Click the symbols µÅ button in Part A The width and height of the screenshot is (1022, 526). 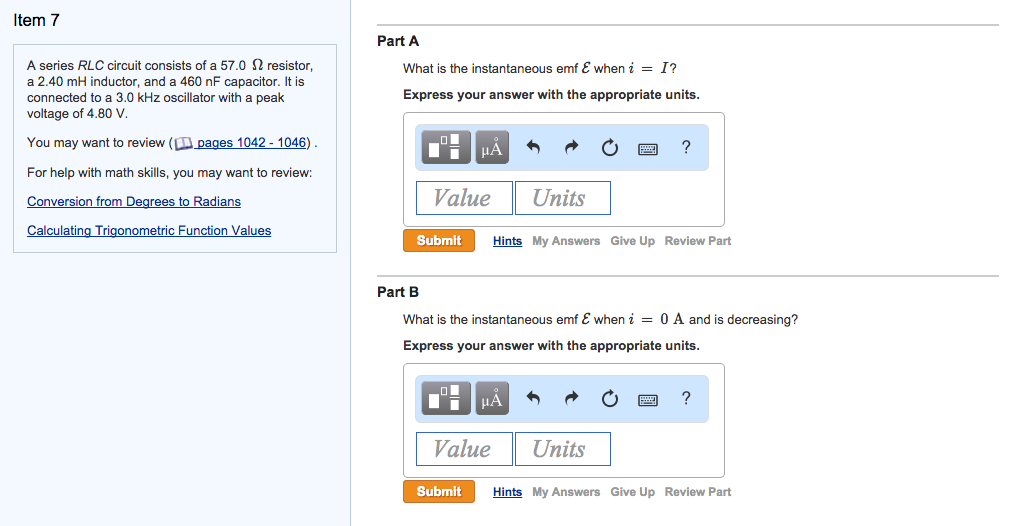coord(492,148)
